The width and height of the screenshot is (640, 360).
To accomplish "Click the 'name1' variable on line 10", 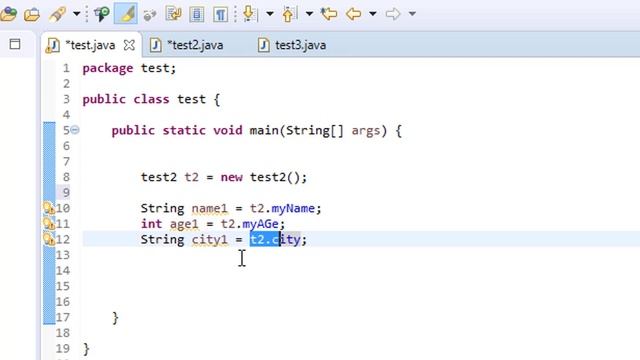I will tap(209, 209).
